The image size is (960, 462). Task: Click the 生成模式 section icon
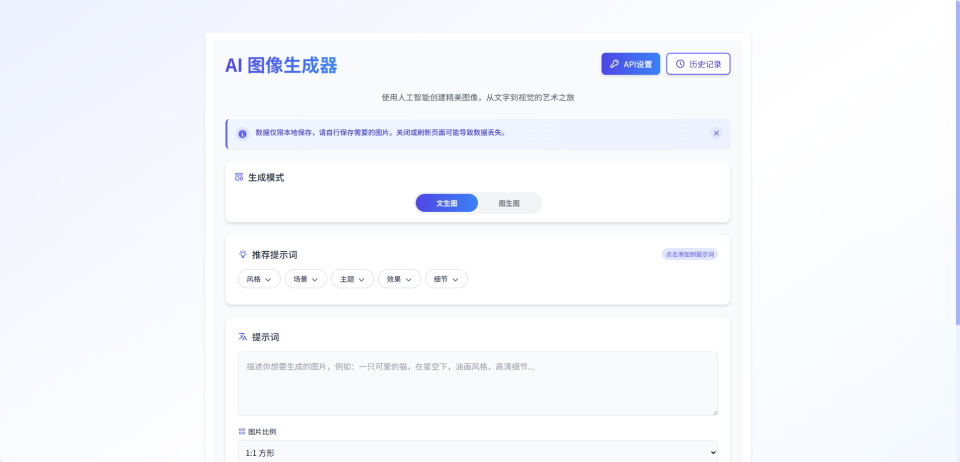point(239,177)
